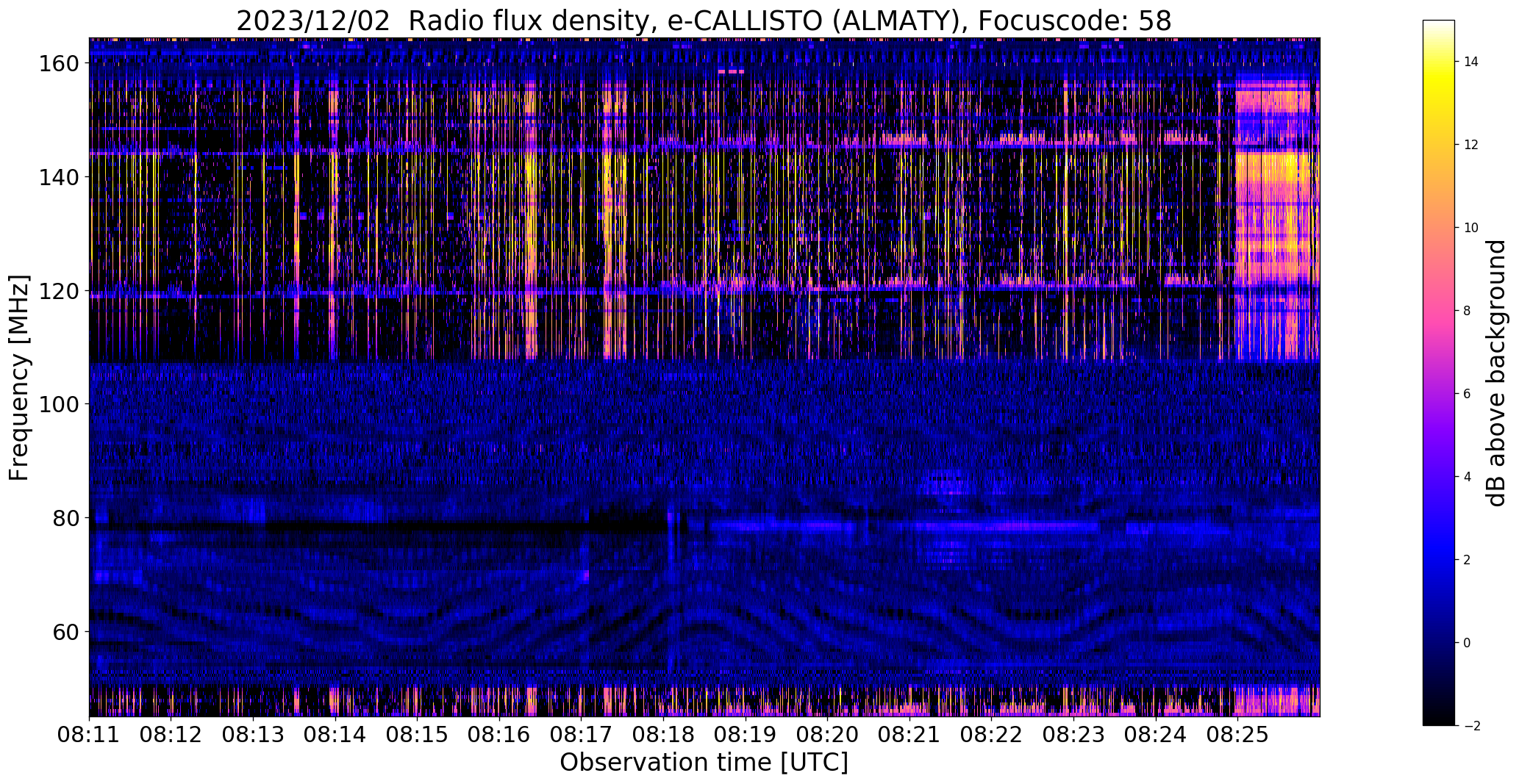Click the 08:11 time tick label
The width and height of the screenshot is (1519, 784).
pyautogui.click(x=89, y=734)
